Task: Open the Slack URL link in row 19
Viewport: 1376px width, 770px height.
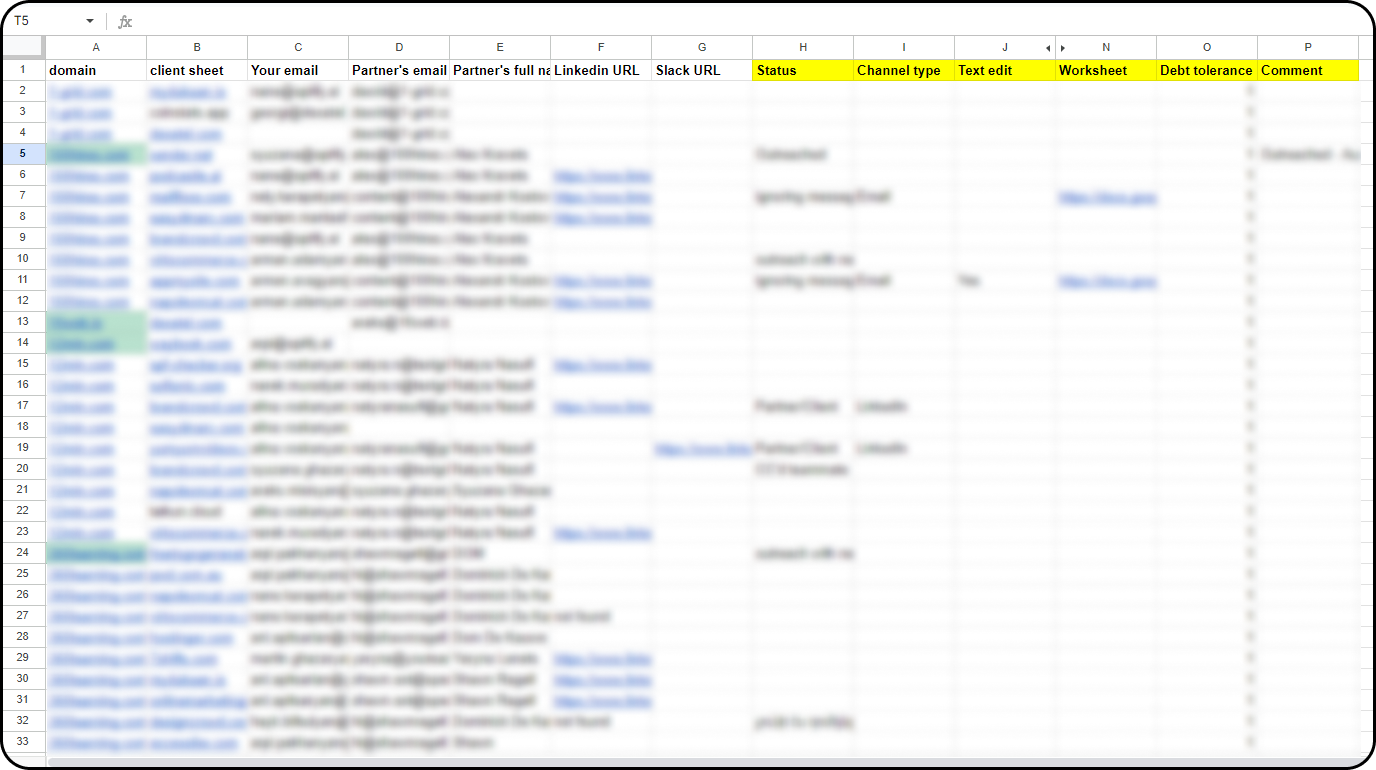Action: [702, 447]
